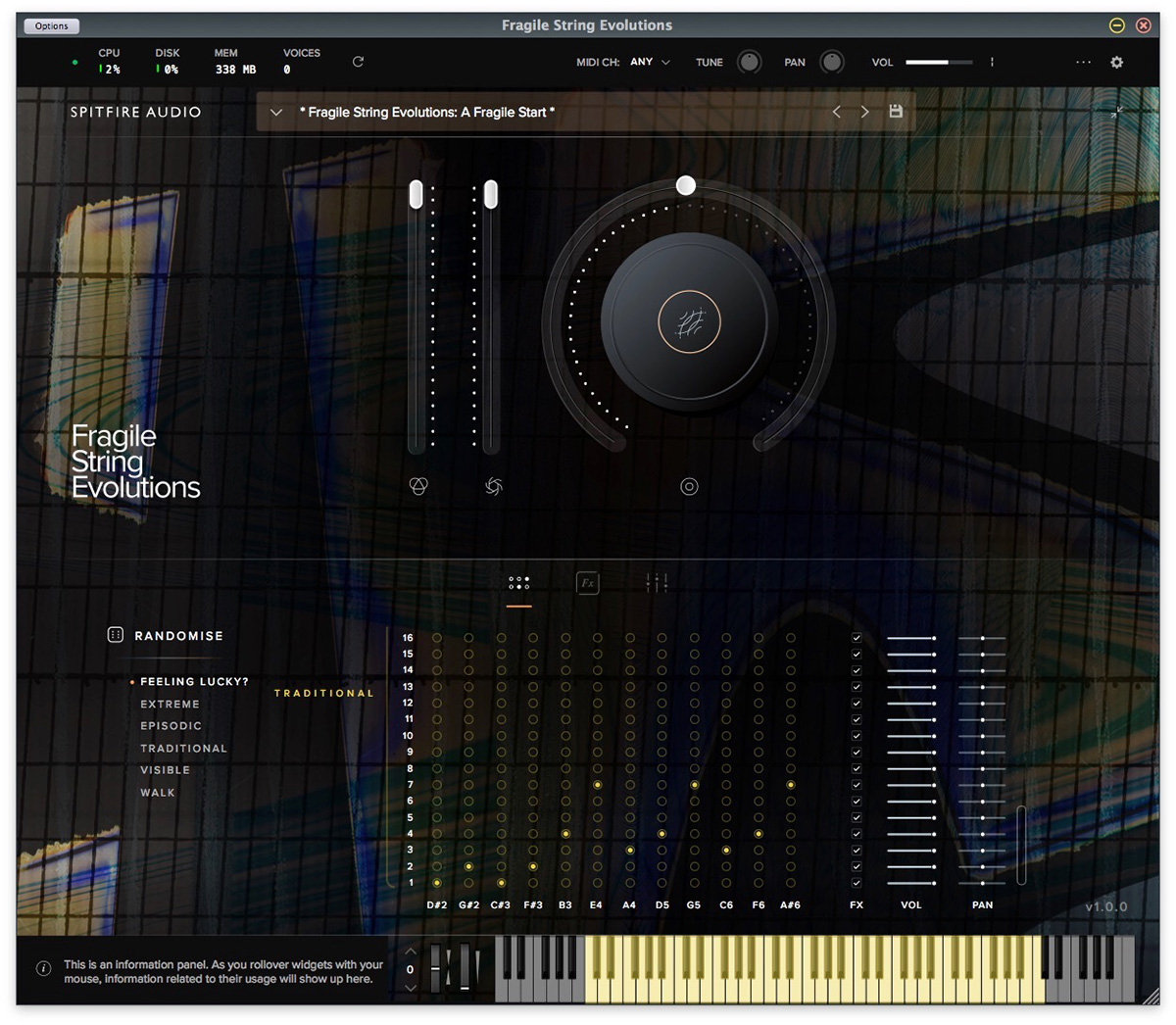The height and width of the screenshot is (1025, 1176).
Task: Disable the FX checkbox on row 16
Action: pos(856,638)
